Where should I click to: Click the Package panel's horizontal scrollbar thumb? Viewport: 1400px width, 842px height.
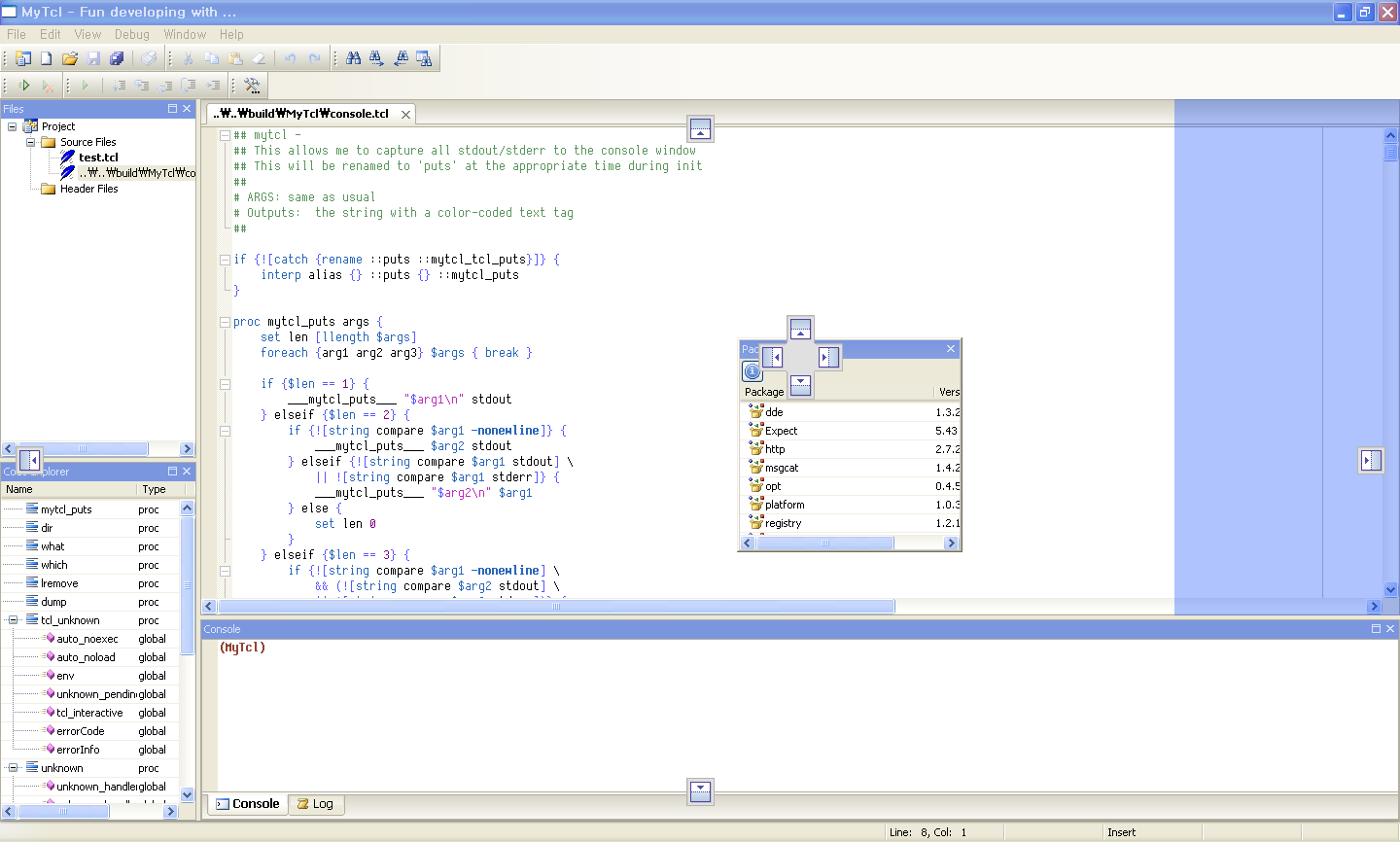point(824,544)
